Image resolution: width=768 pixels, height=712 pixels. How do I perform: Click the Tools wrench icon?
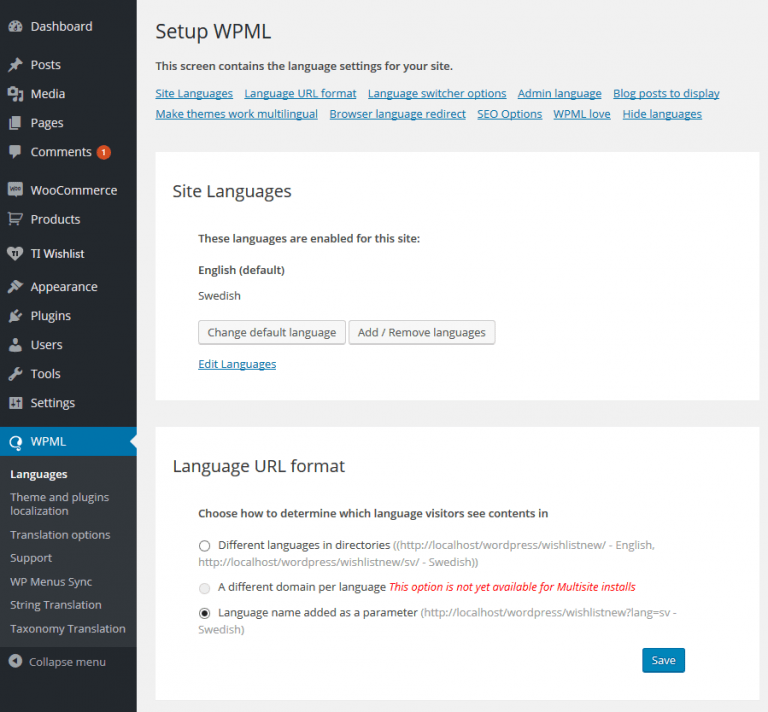(15, 374)
